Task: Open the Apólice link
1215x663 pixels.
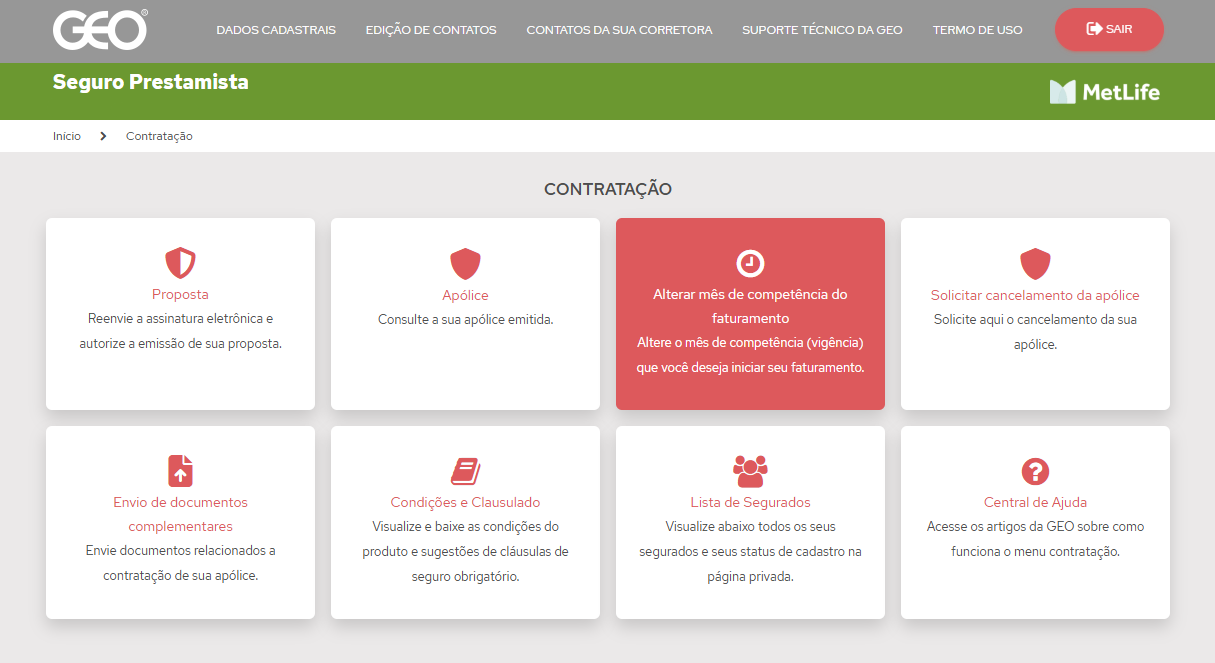Action: 465,295
